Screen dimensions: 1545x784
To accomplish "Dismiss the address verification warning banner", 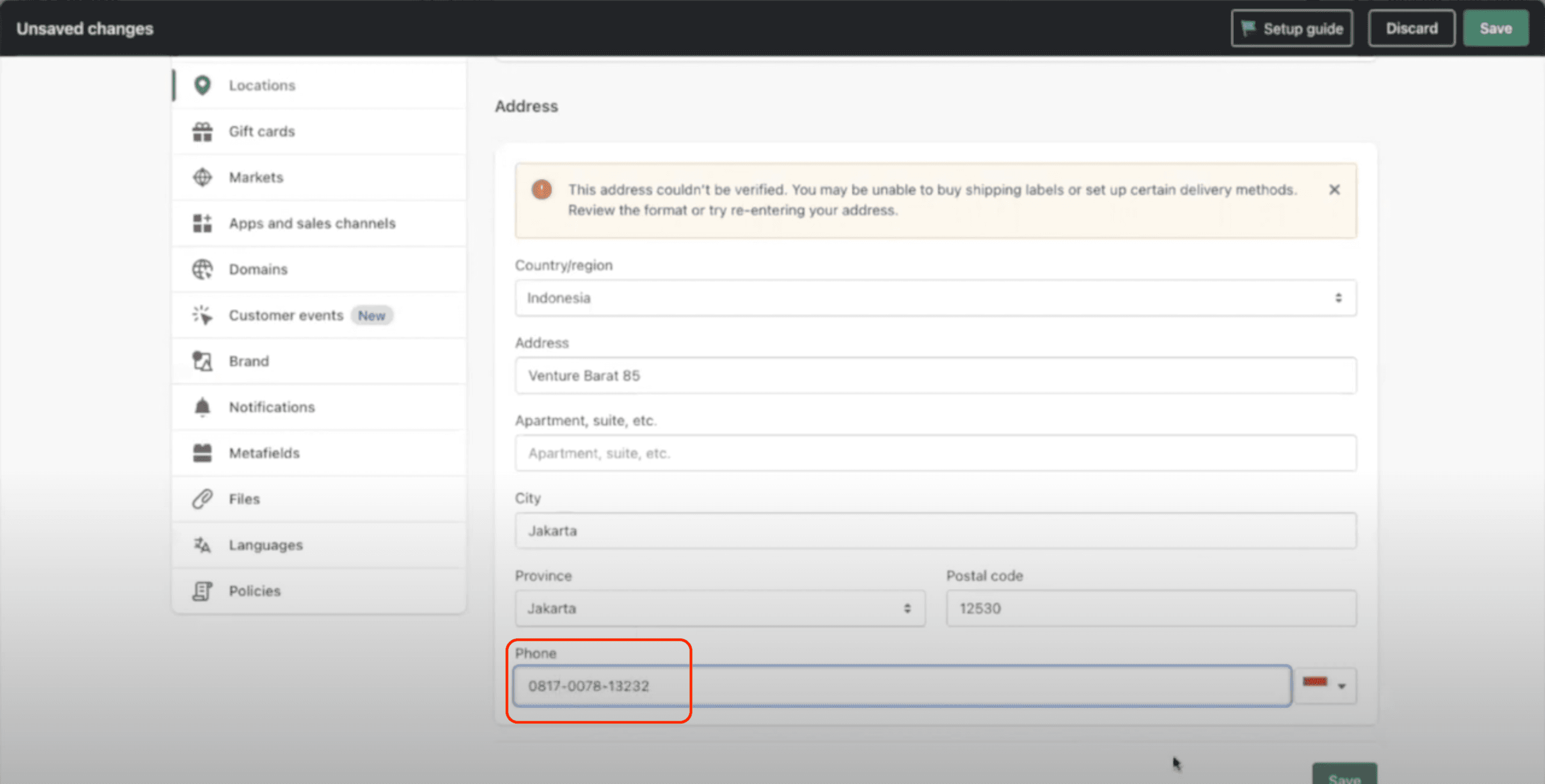I will click(x=1335, y=189).
